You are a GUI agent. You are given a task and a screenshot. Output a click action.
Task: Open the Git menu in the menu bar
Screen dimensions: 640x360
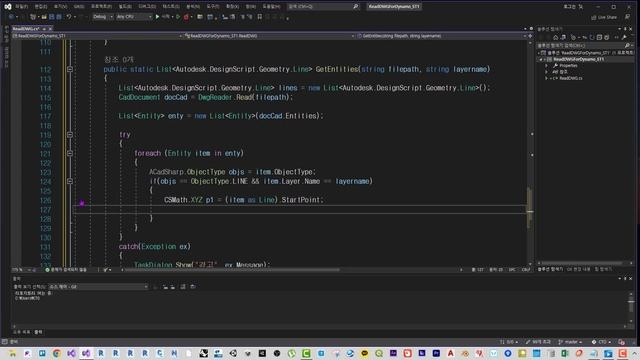point(79,7)
